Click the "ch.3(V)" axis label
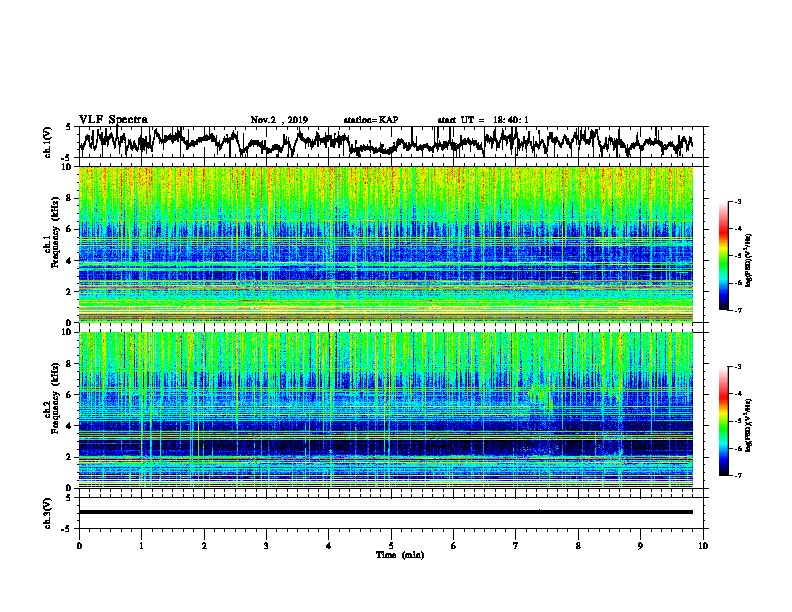Image resolution: width=792 pixels, height=612 pixels. click(x=47, y=513)
